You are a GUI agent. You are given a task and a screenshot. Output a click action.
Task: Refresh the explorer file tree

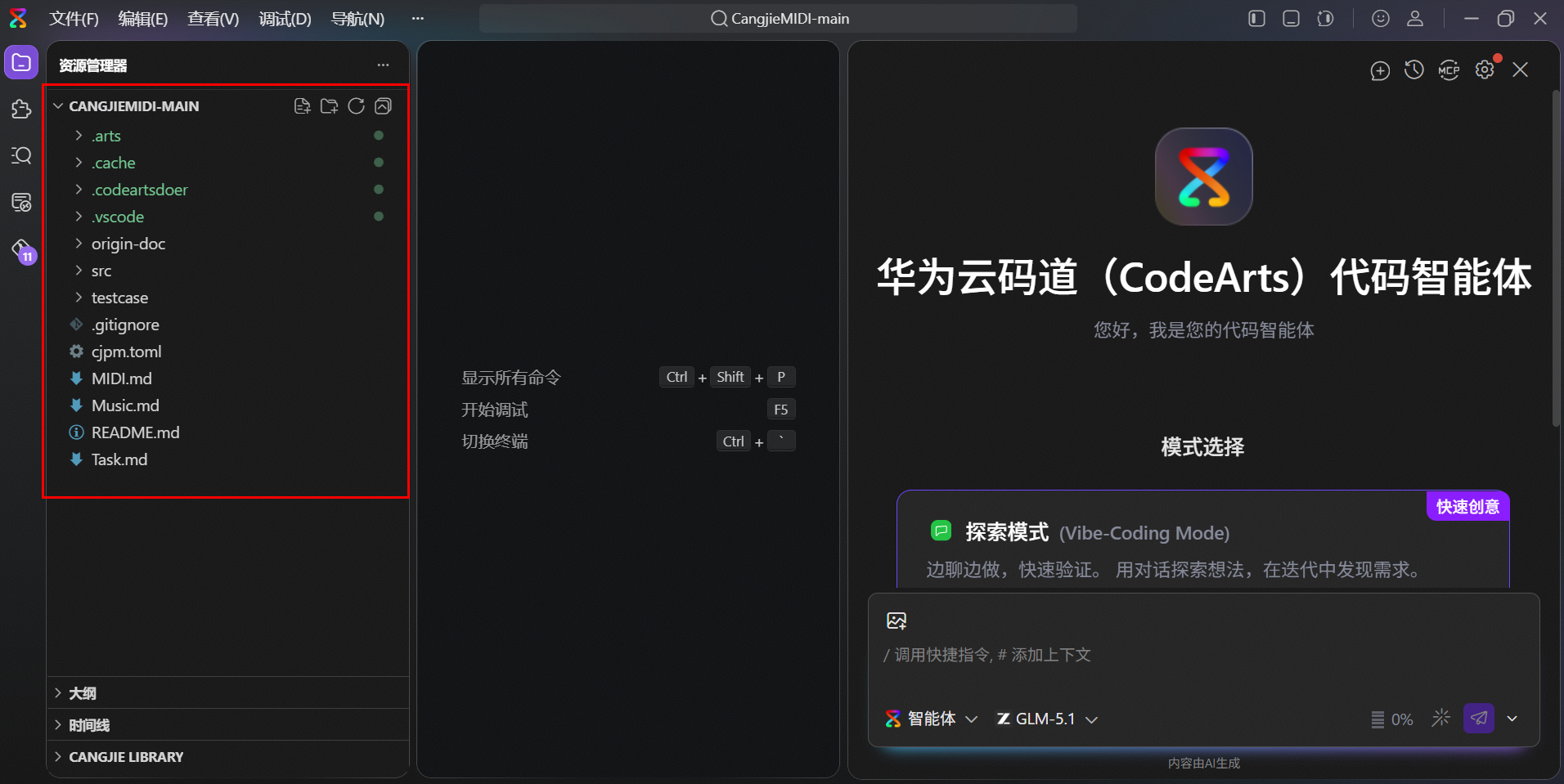point(357,106)
